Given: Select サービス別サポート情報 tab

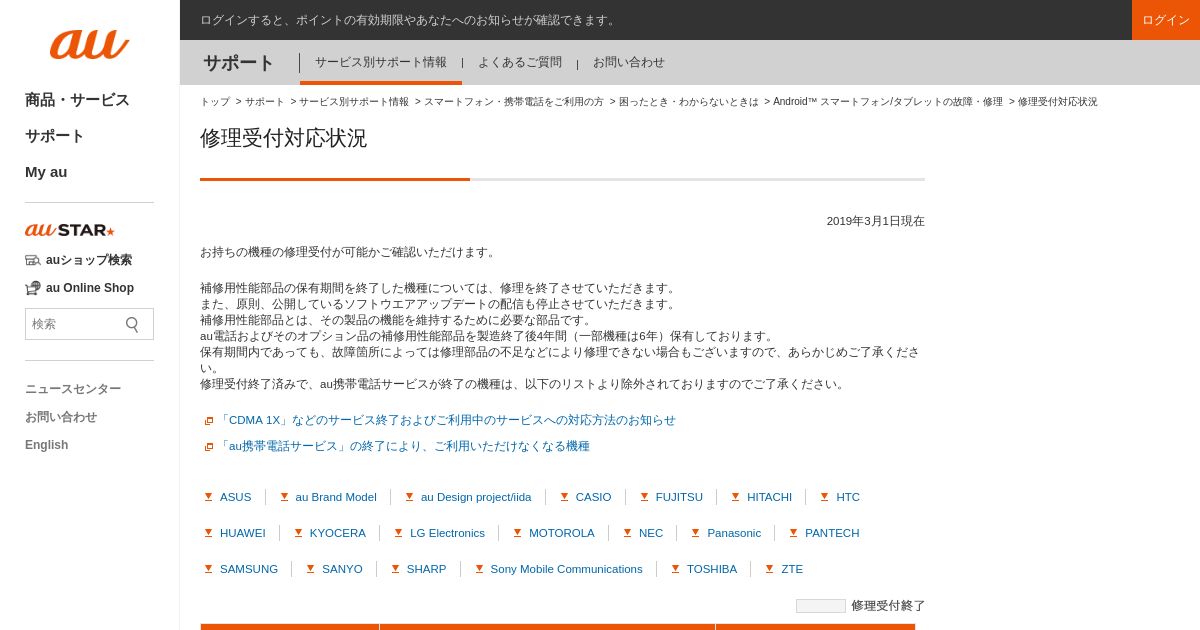Looking at the screenshot, I should [381, 62].
